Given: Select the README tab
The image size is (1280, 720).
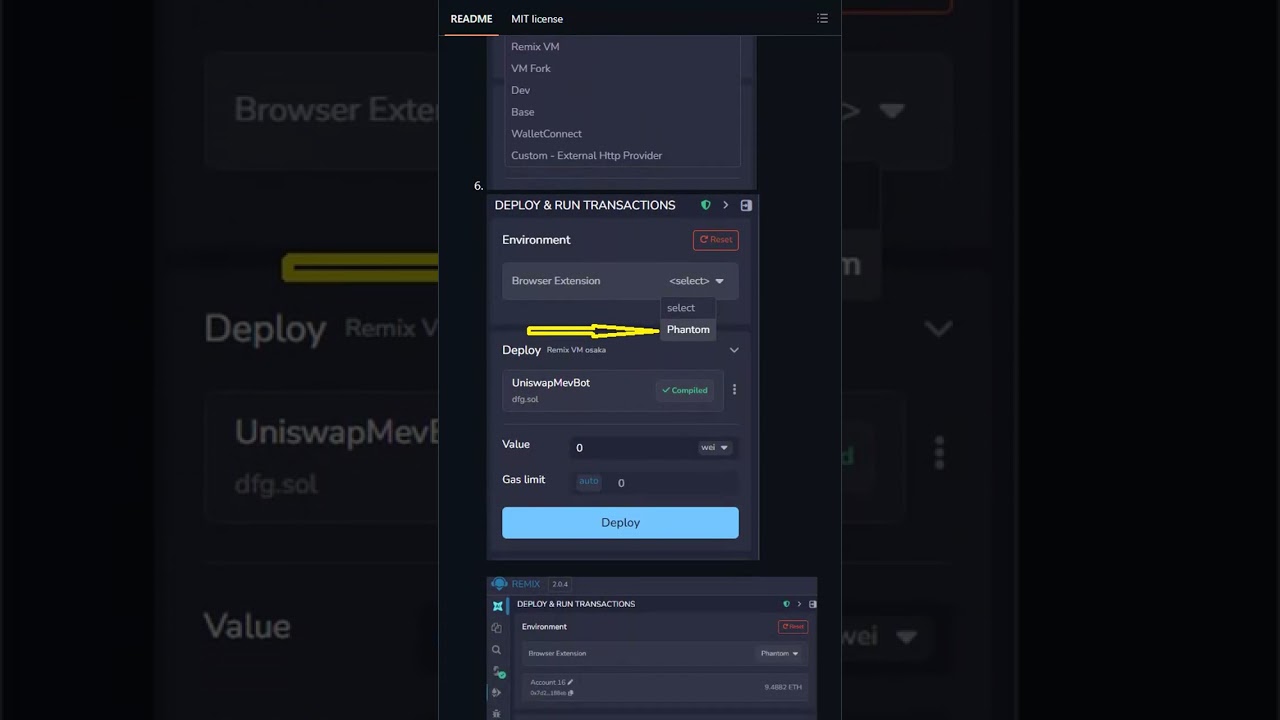Looking at the screenshot, I should tap(471, 19).
